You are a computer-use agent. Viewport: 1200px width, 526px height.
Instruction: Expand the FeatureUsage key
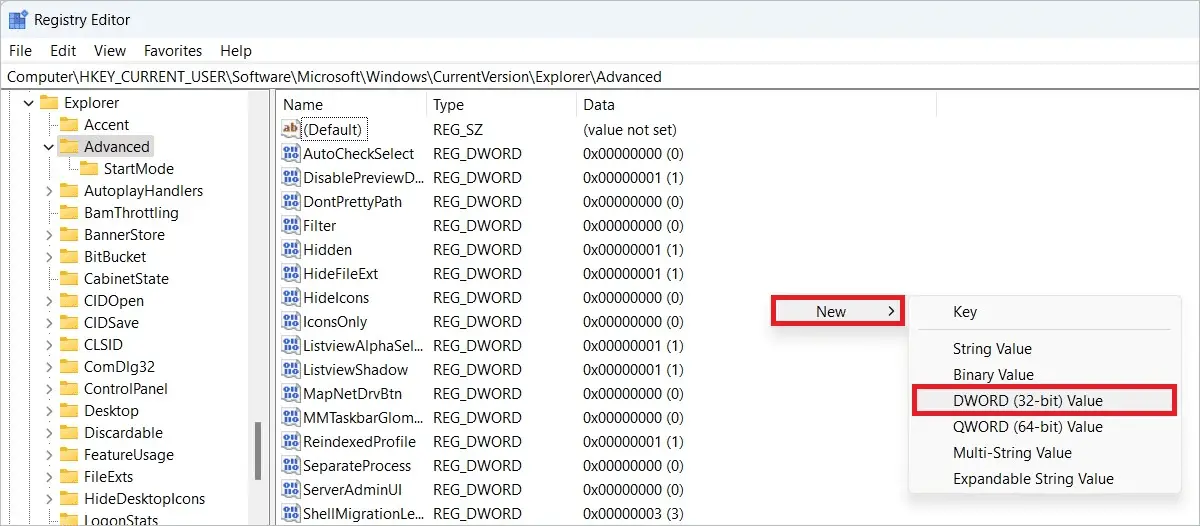(48, 454)
